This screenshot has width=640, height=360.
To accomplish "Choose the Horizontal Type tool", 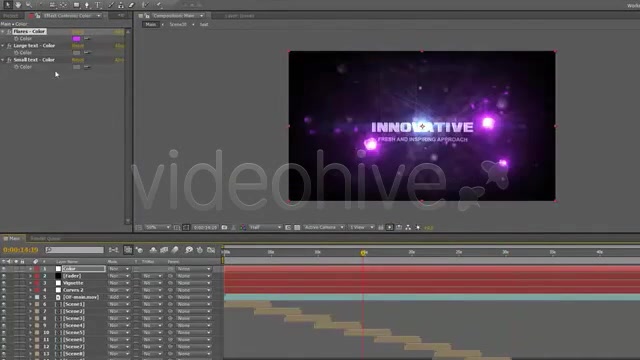I will 98,5.
